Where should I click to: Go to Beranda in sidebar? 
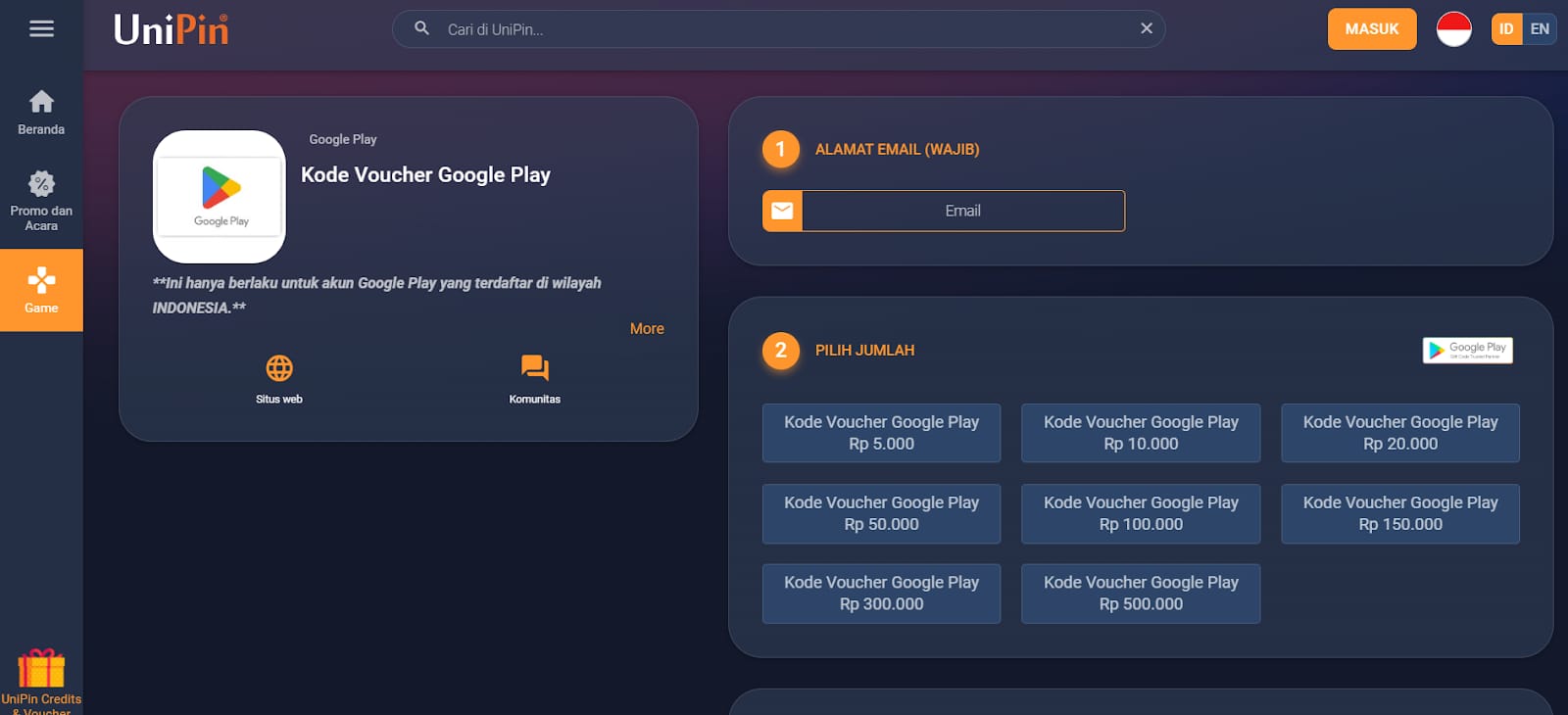click(x=41, y=113)
